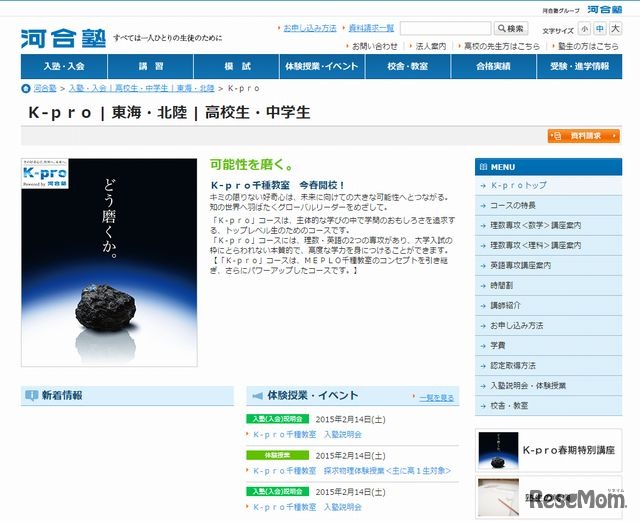Open 塾生の方はこちら link
This screenshot has width=640, height=522.
click(x=588, y=47)
